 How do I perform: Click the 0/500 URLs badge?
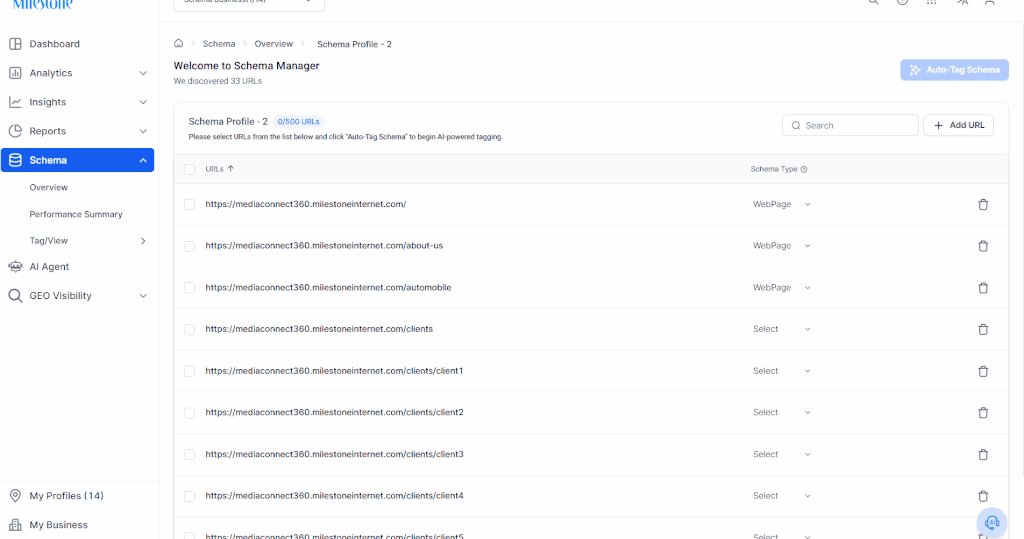pyautogui.click(x=298, y=122)
